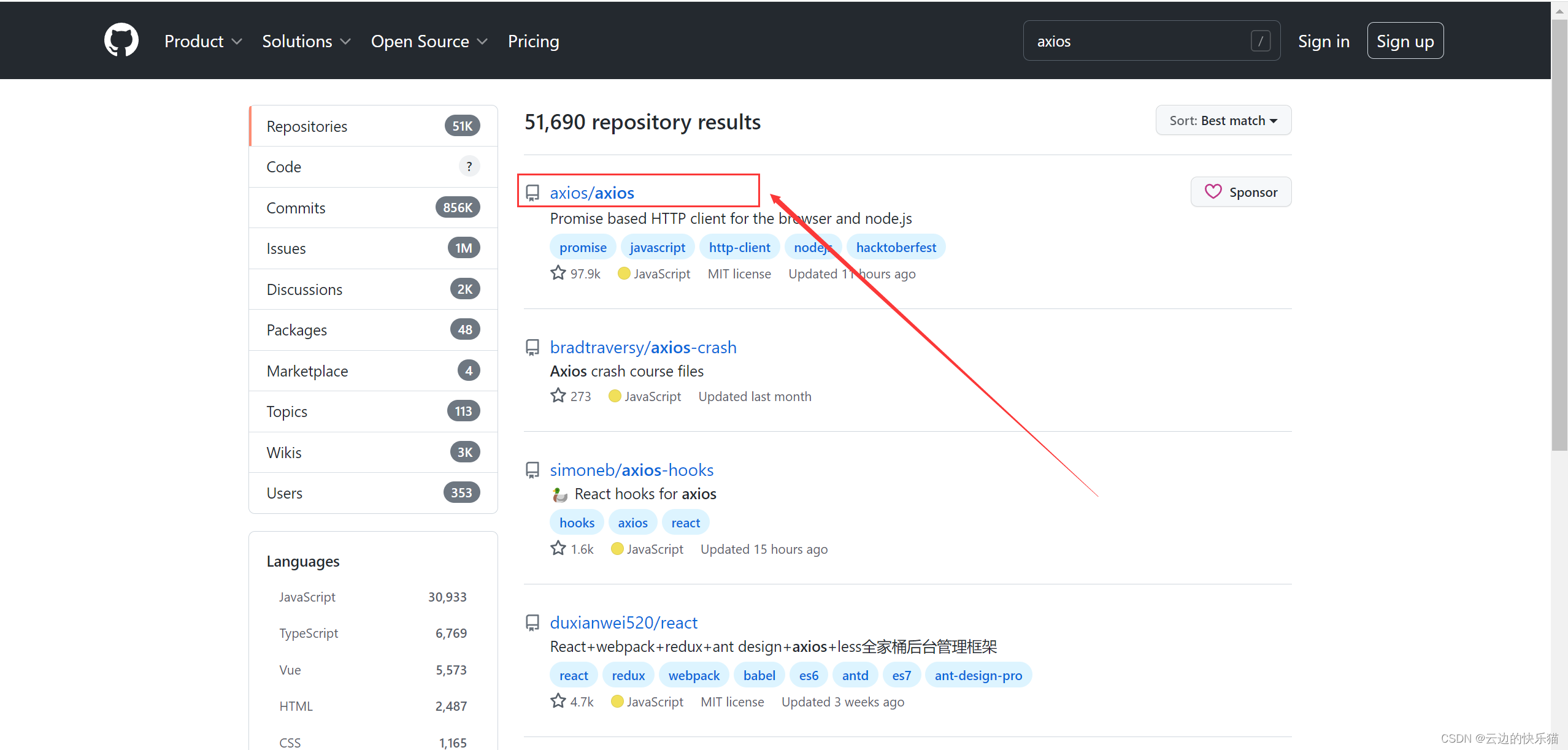
Task: Select the Wikis filter
Action: (373, 453)
